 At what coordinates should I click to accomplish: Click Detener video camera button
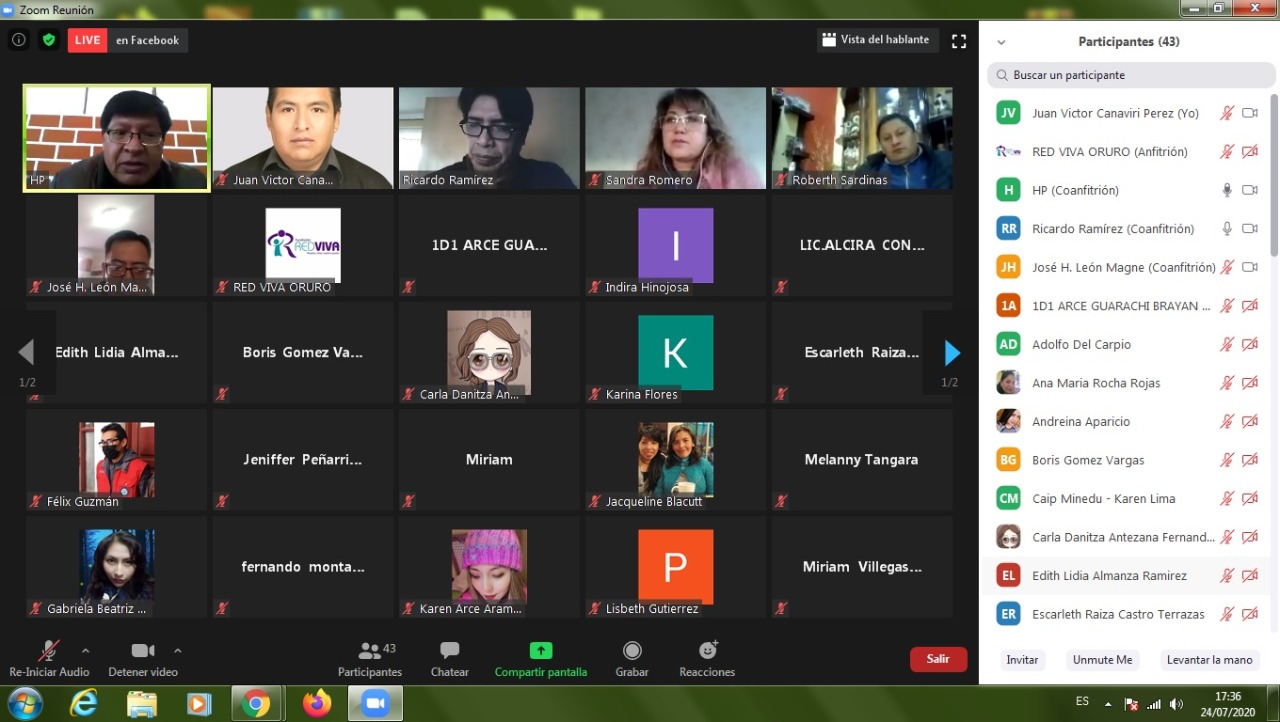[x=143, y=659]
